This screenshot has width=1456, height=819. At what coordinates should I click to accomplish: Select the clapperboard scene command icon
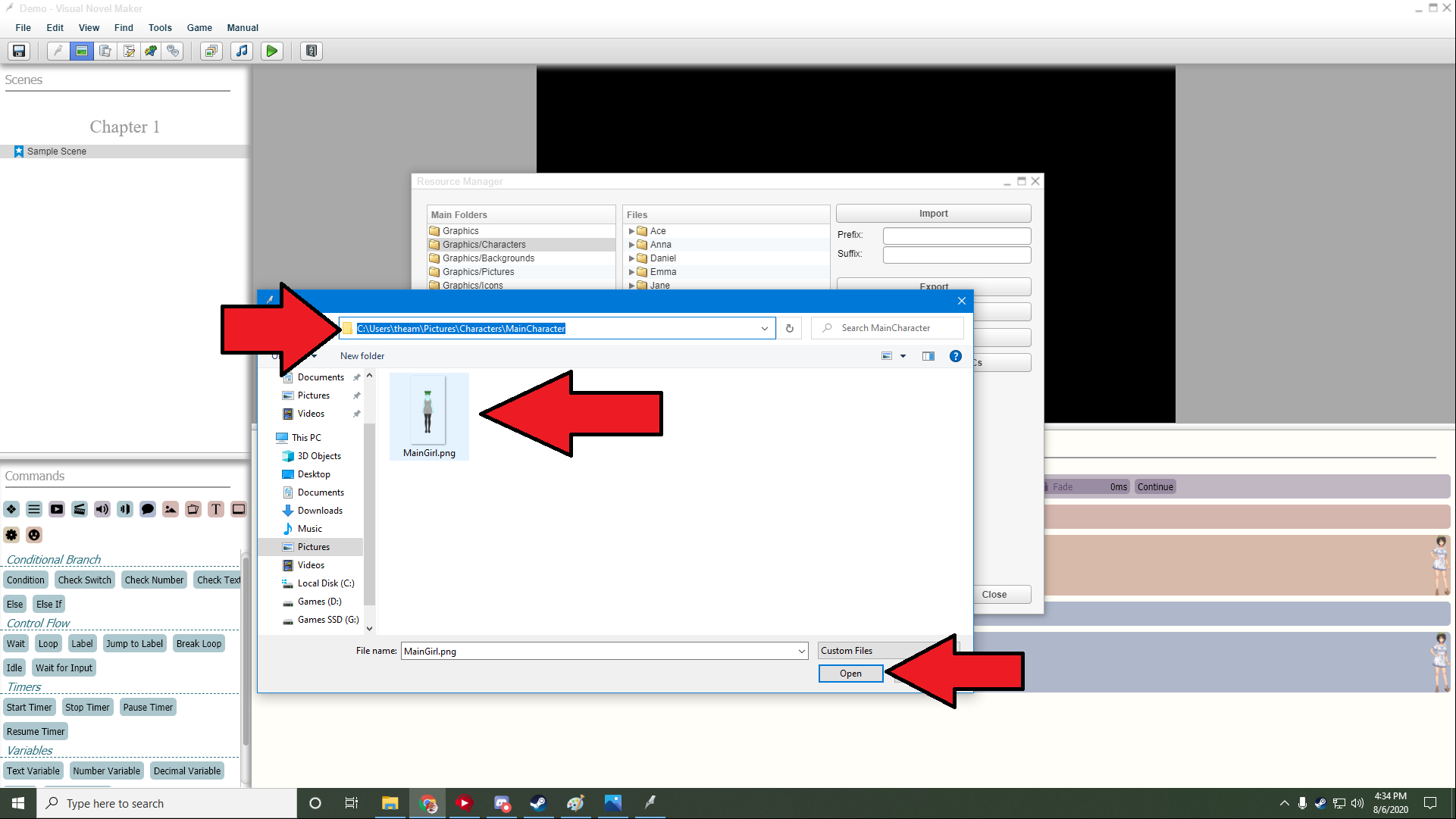coord(80,509)
